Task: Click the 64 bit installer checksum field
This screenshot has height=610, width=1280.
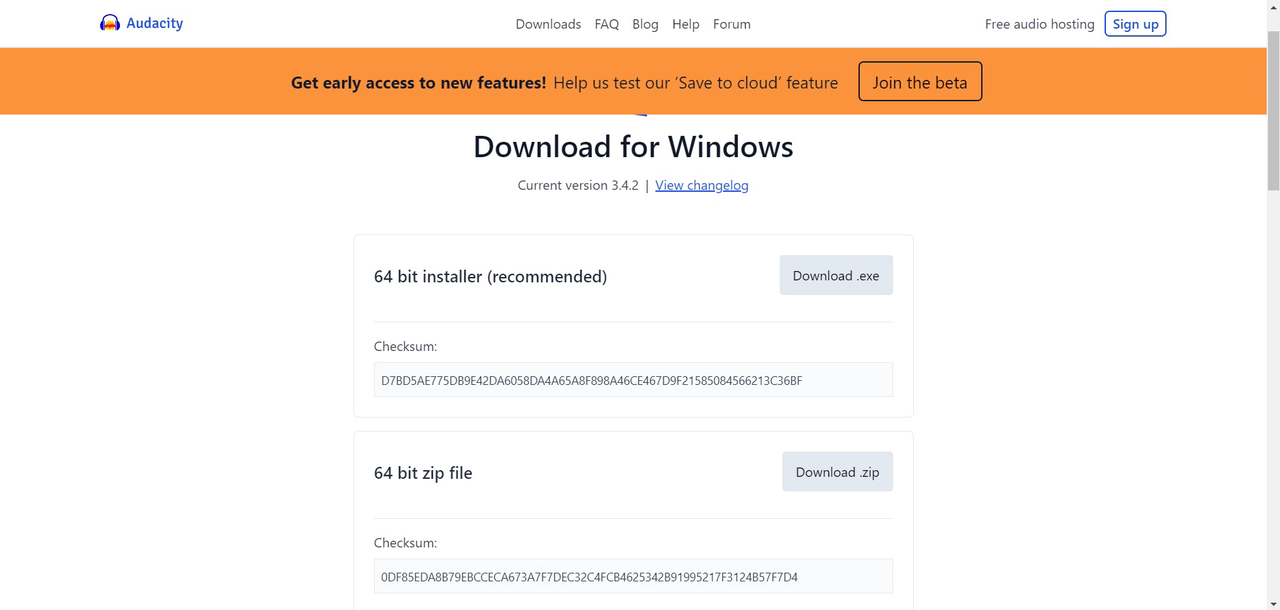Action: [x=633, y=380]
